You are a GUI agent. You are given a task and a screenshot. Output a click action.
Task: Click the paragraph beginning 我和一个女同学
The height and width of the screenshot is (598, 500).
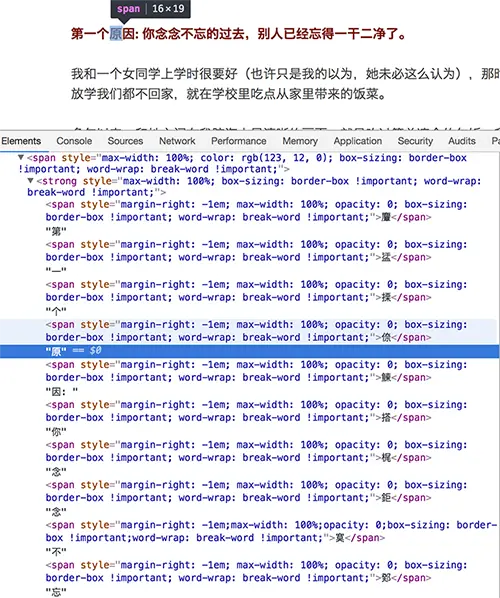(x=285, y=84)
